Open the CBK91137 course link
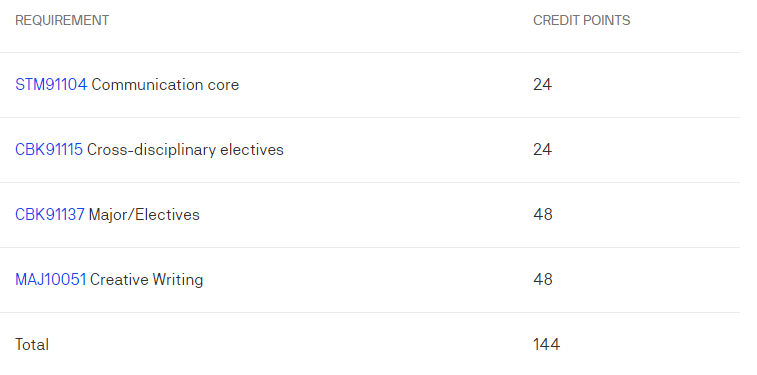The image size is (757, 375). 50,214
